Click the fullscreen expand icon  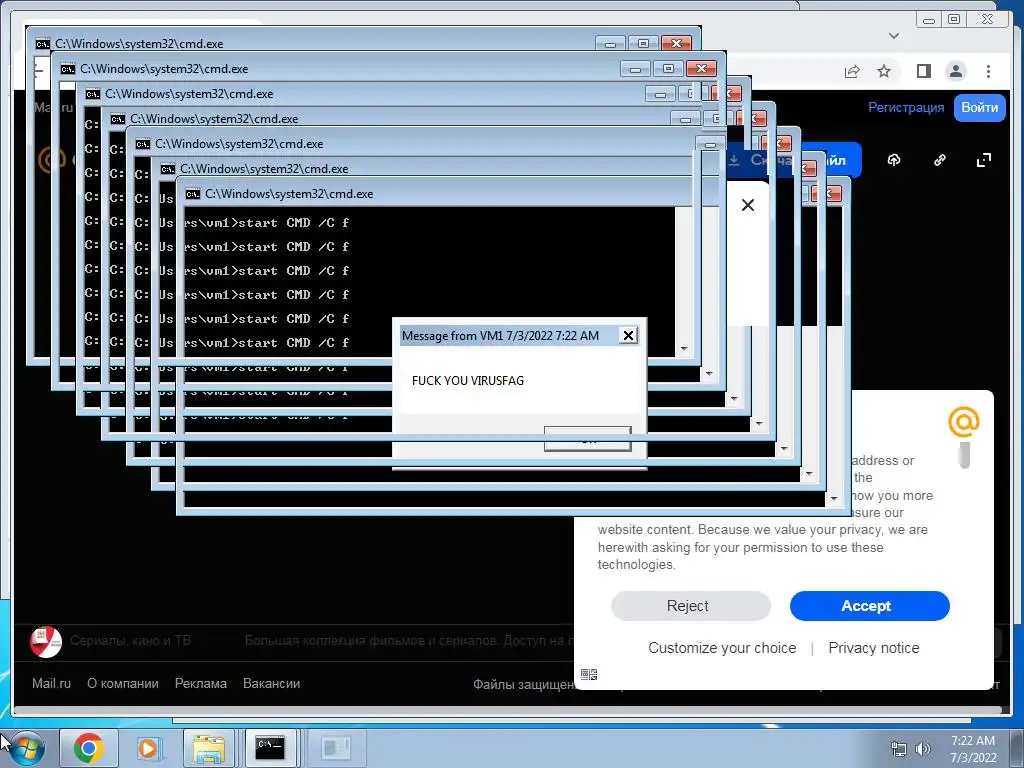click(x=984, y=160)
